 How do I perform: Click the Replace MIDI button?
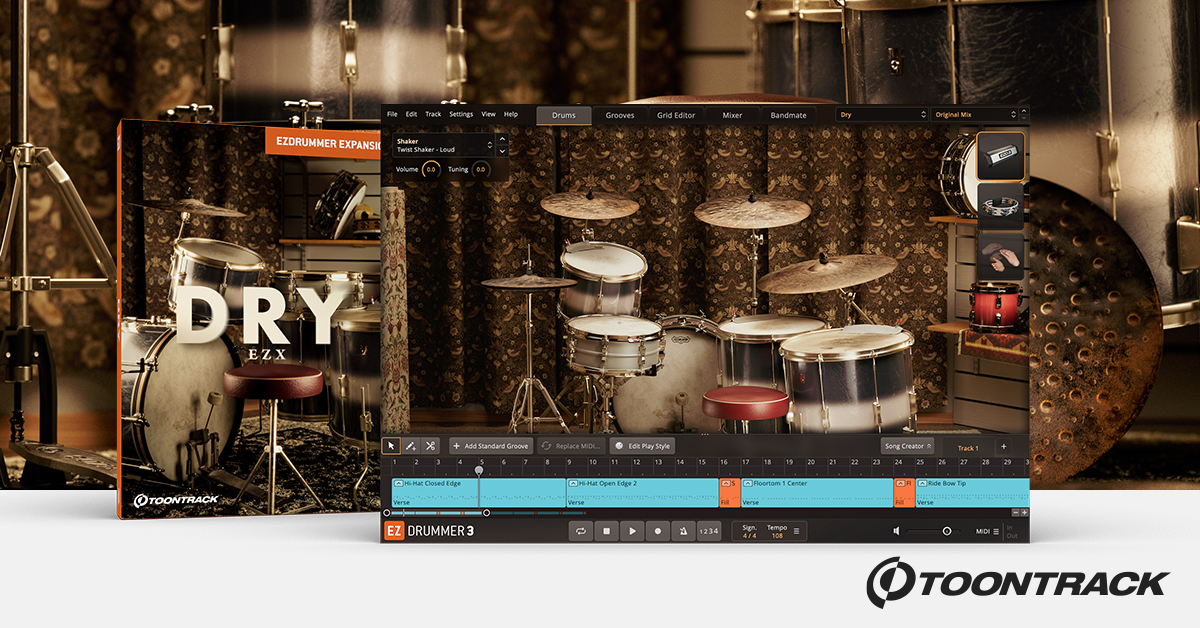coord(573,446)
